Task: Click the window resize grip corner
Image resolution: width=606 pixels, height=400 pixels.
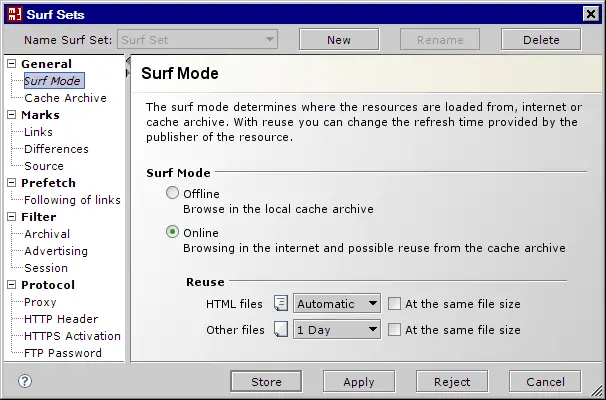Action: tap(596, 390)
